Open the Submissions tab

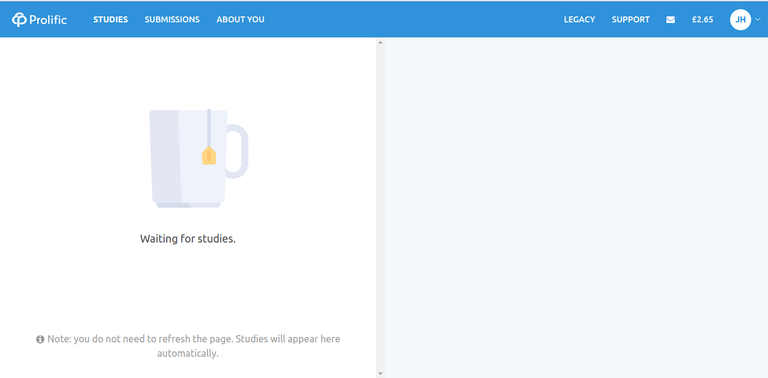click(x=172, y=20)
